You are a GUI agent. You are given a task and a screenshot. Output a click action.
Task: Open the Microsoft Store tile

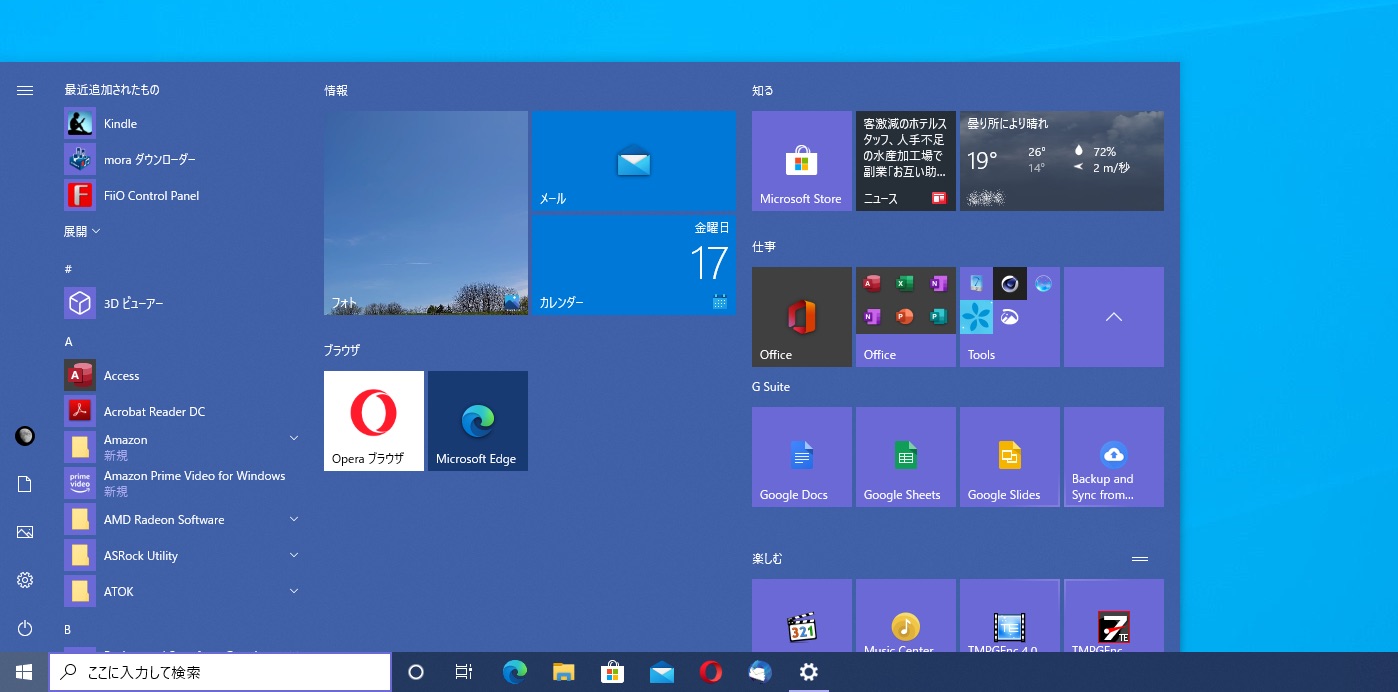(802, 161)
